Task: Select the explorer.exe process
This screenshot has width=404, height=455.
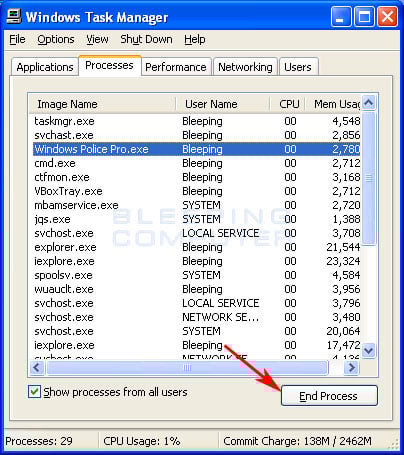Action: pyautogui.click(x=197, y=247)
